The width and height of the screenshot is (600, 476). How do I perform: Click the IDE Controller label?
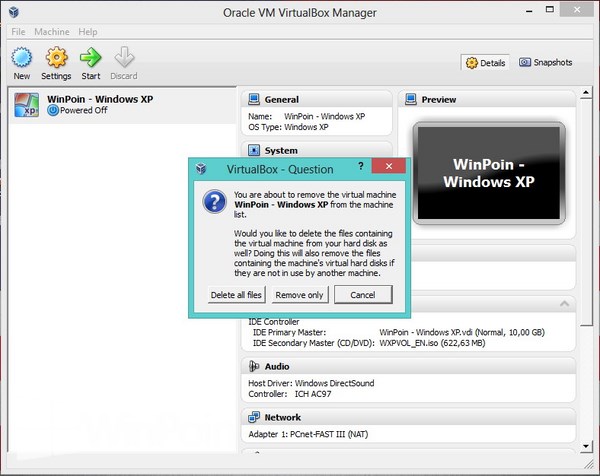274,321
